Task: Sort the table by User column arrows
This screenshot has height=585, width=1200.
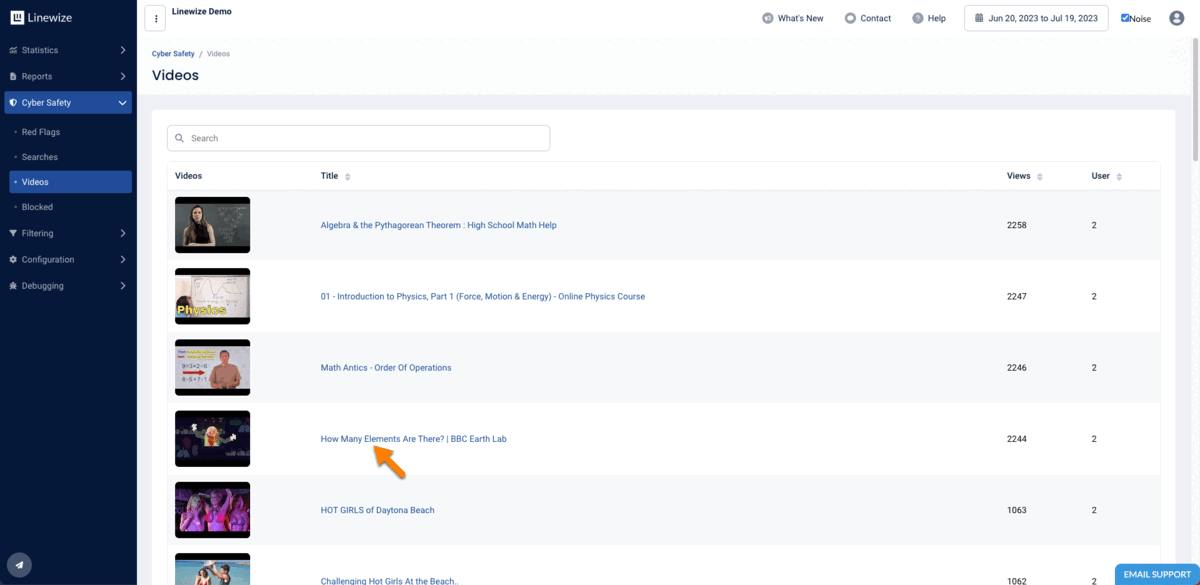Action: tap(1119, 176)
